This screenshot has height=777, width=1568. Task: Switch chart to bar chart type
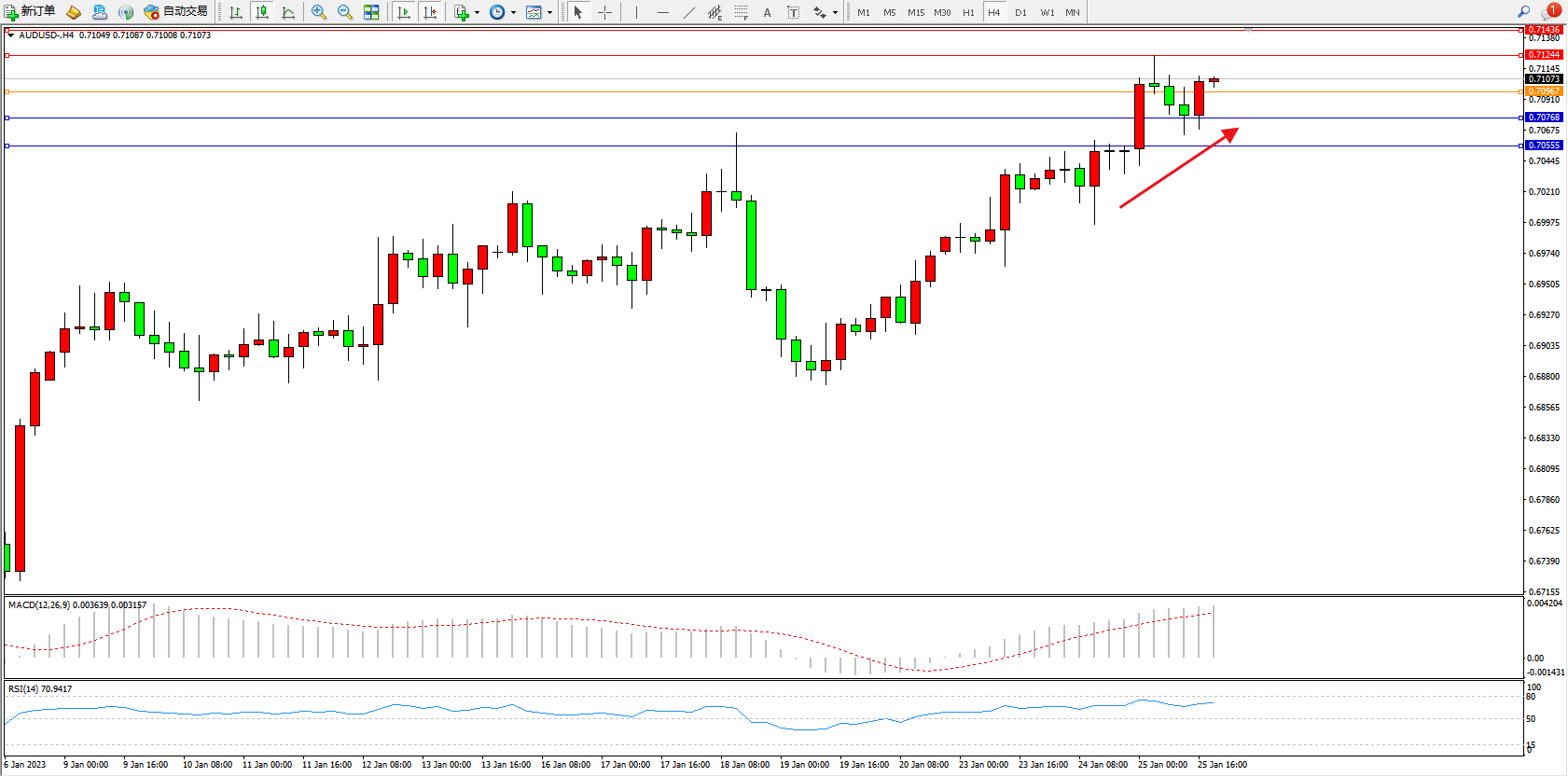click(236, 12)
